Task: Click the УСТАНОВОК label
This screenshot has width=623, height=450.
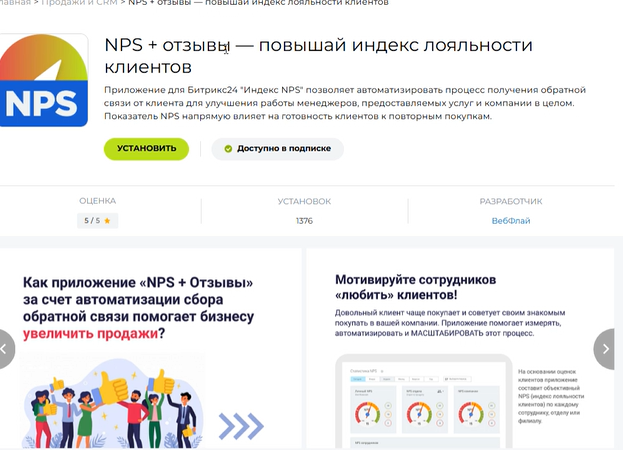Action: coord(304,201)
